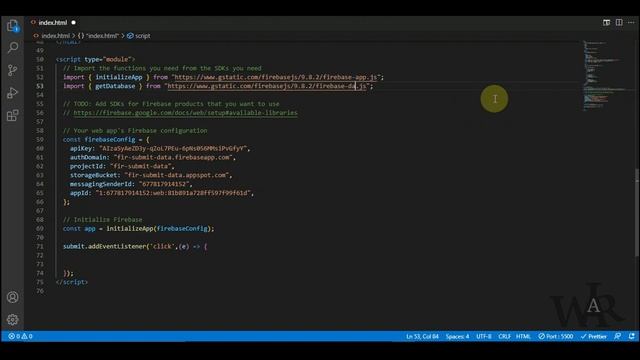The width and height of the screenshot is (640, 360).
Task: Click the const firebaseConfig declaration
Action: tap(106, 140)
